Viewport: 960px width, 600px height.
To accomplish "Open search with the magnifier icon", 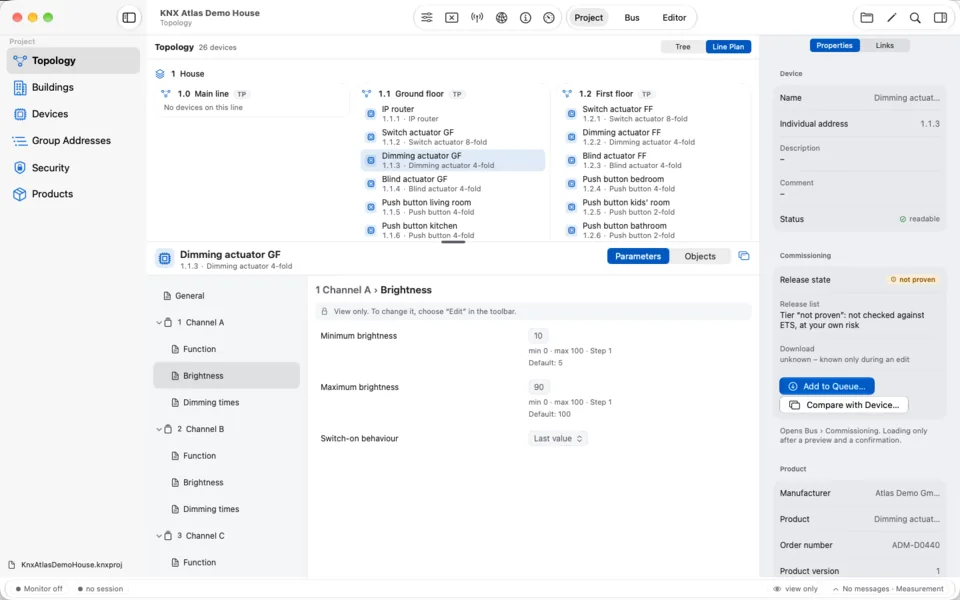I will click(915, 18).
